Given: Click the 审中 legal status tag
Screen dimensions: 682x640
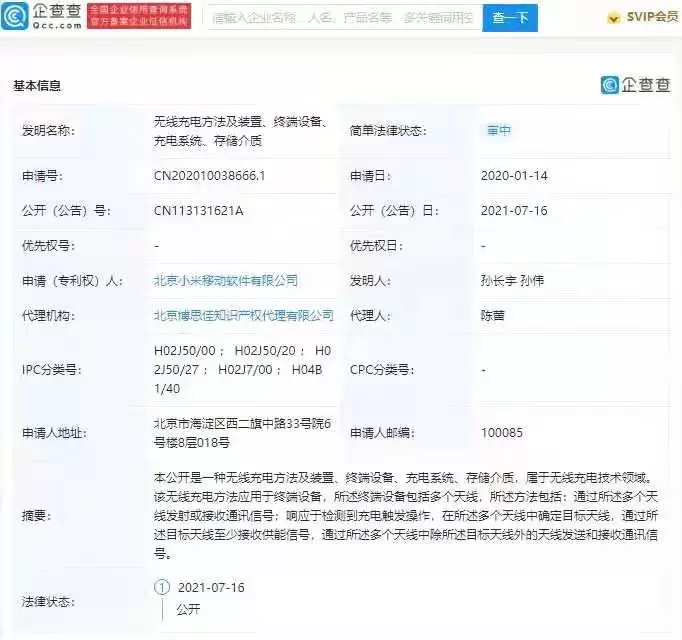Looking at the screenshot, I should click(498, 131).
